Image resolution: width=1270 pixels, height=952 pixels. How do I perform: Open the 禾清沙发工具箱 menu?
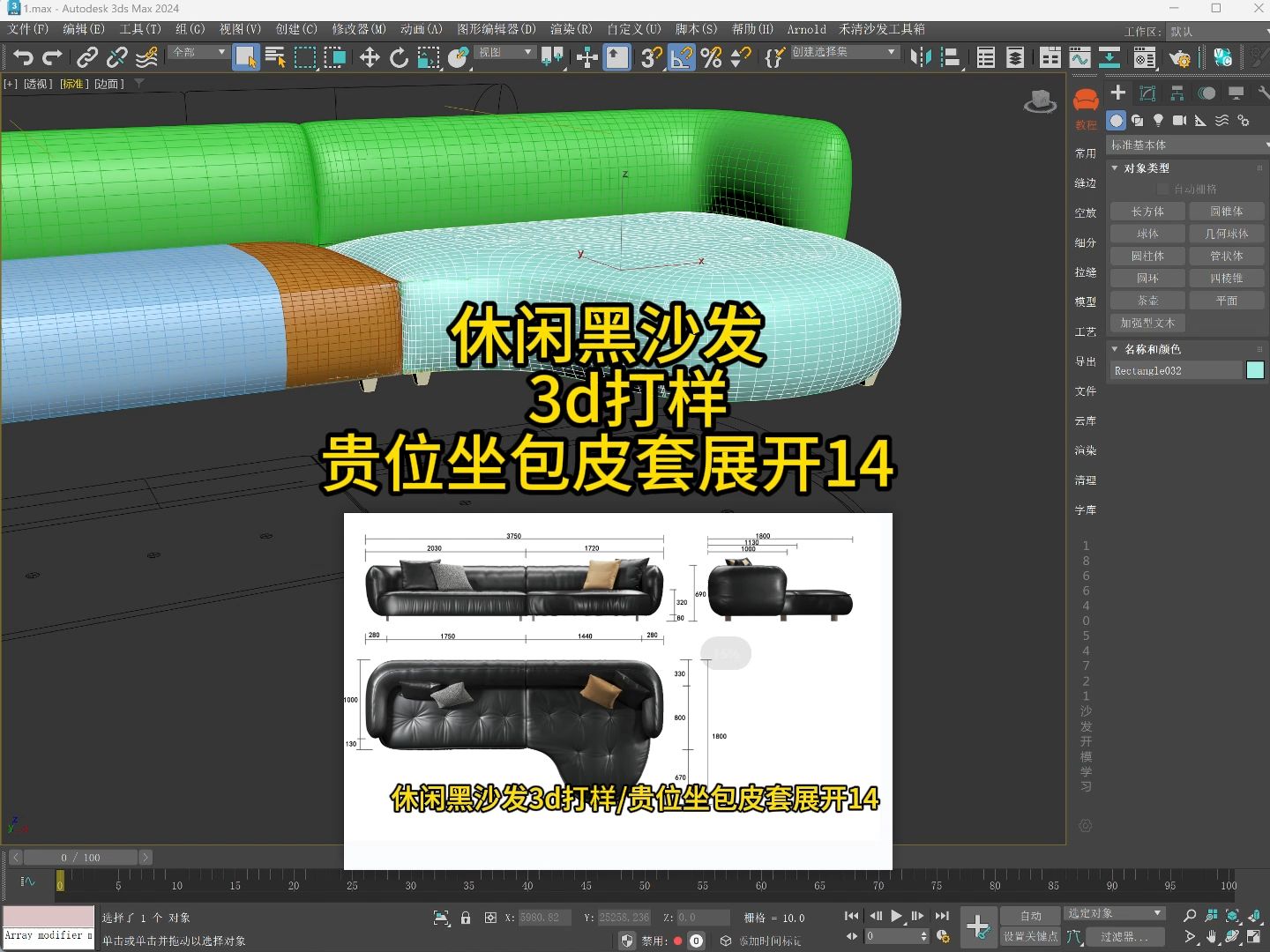pyautogui.click(x=882, y=29)
